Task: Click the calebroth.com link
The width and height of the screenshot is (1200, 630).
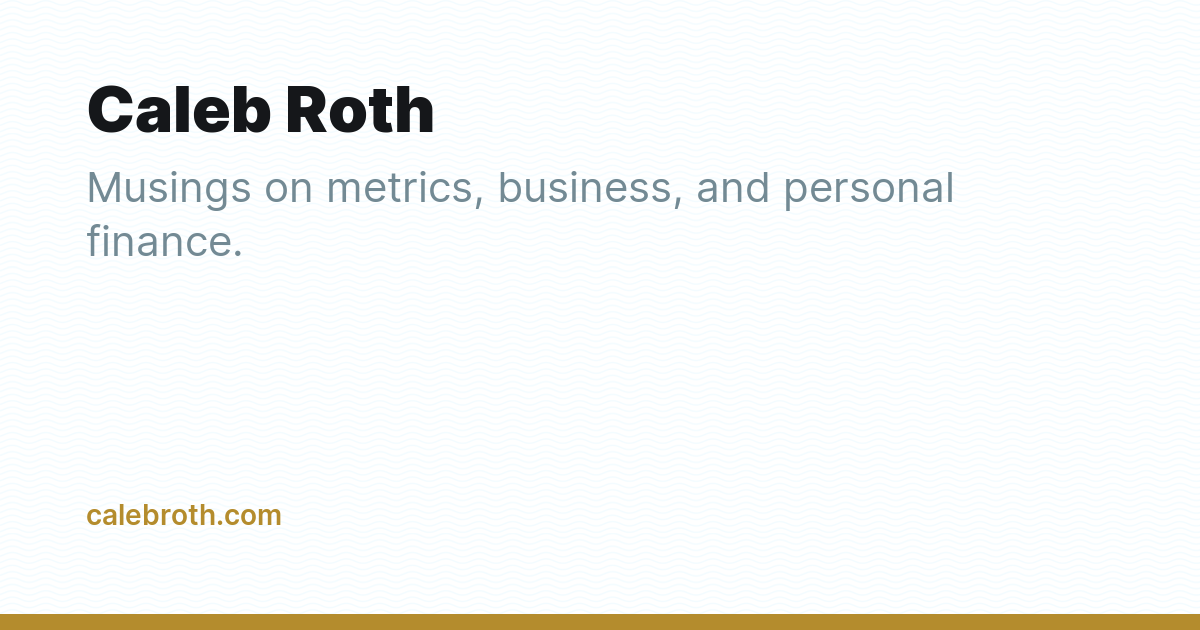Action: [184, 516]
